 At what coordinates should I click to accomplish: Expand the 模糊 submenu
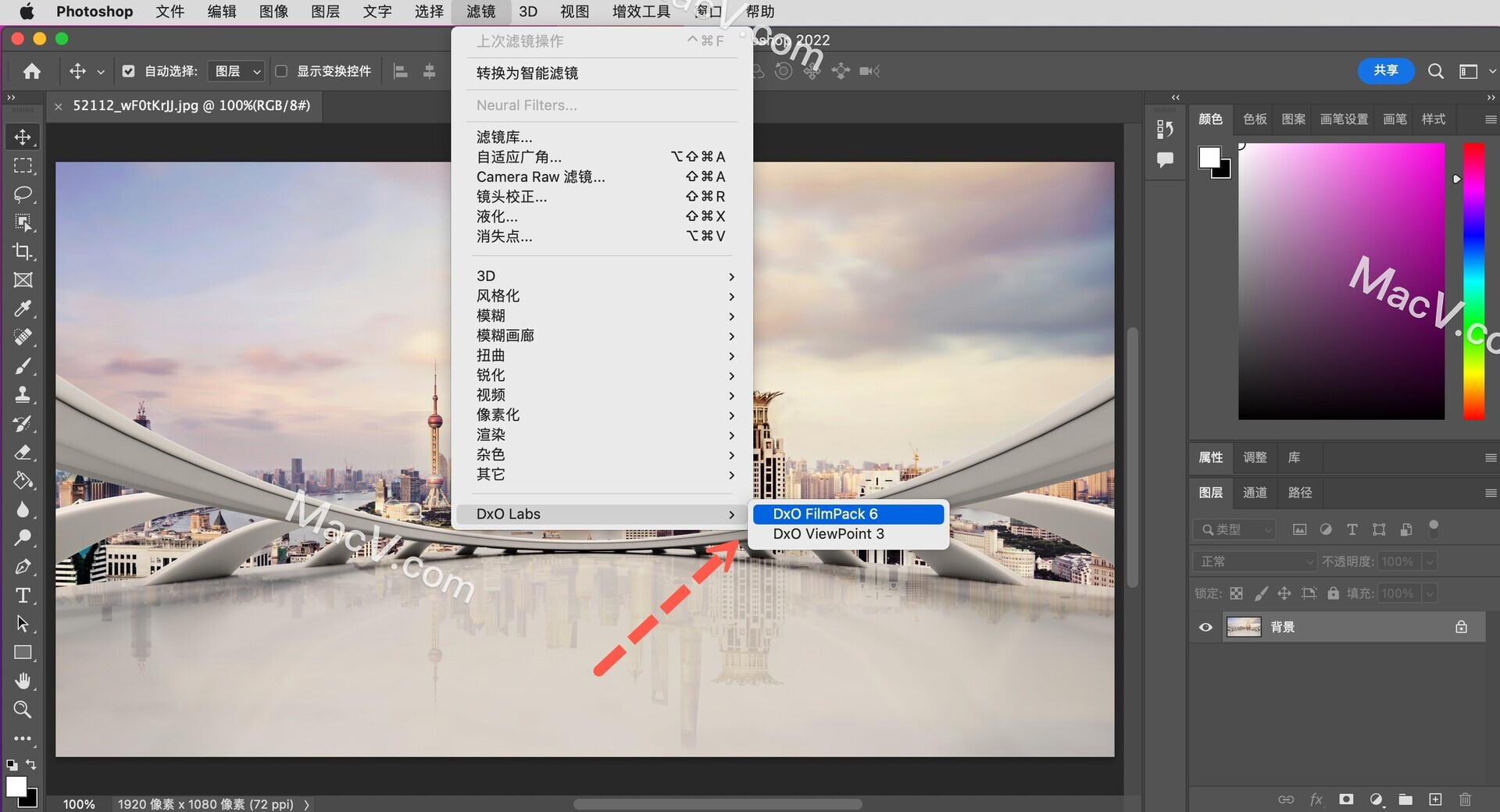click(x=602, y=315)
